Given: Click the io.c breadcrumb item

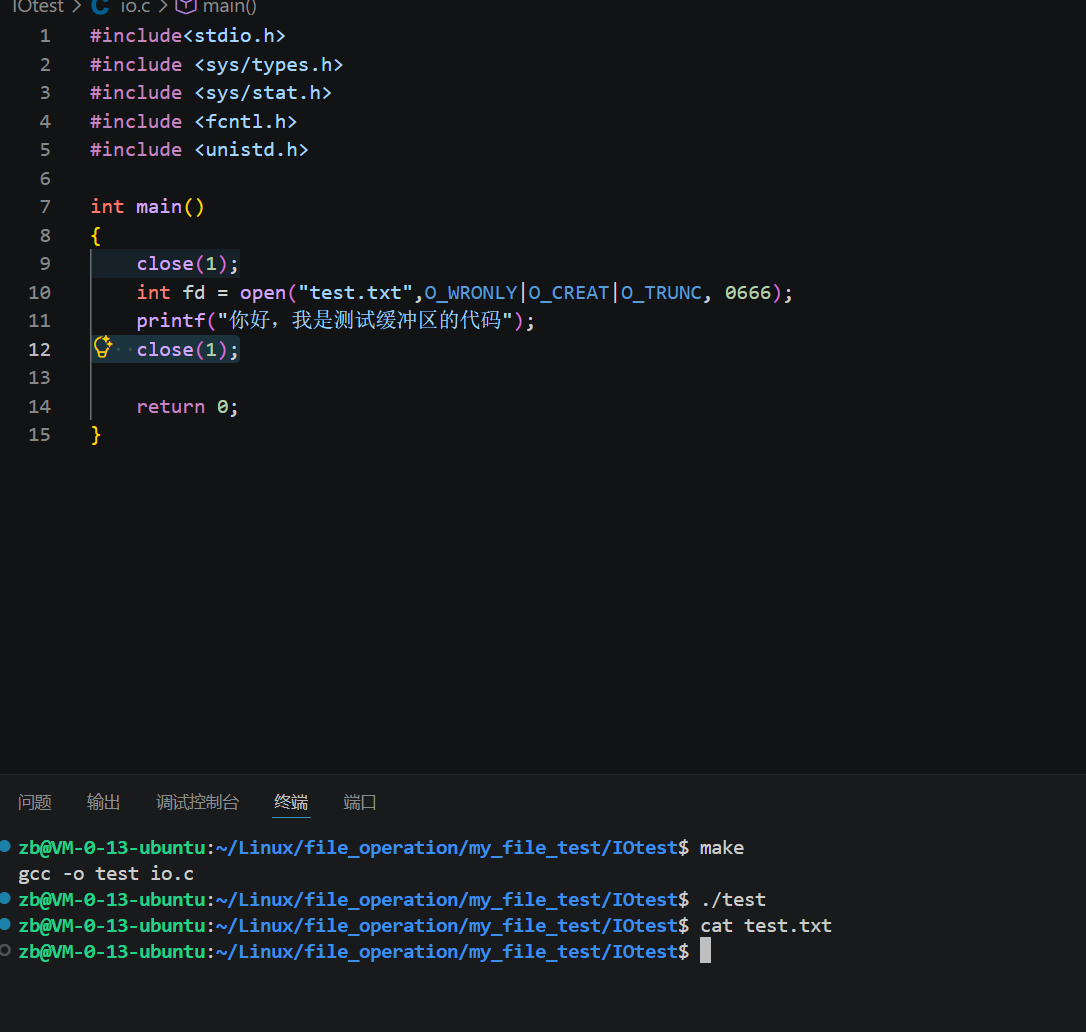Looking at the screenshot, I should click(135, 7).
